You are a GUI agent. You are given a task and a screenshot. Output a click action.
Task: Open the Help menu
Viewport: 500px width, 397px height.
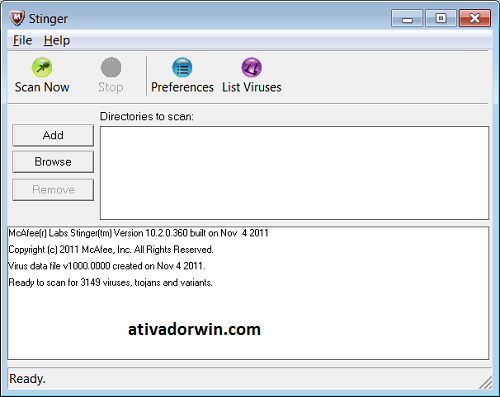tap(57, 40)
